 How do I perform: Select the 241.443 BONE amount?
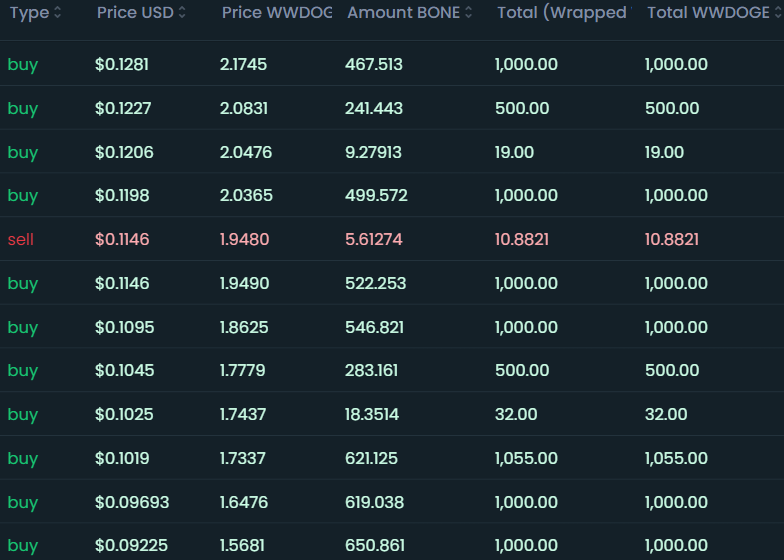[374, 108]
